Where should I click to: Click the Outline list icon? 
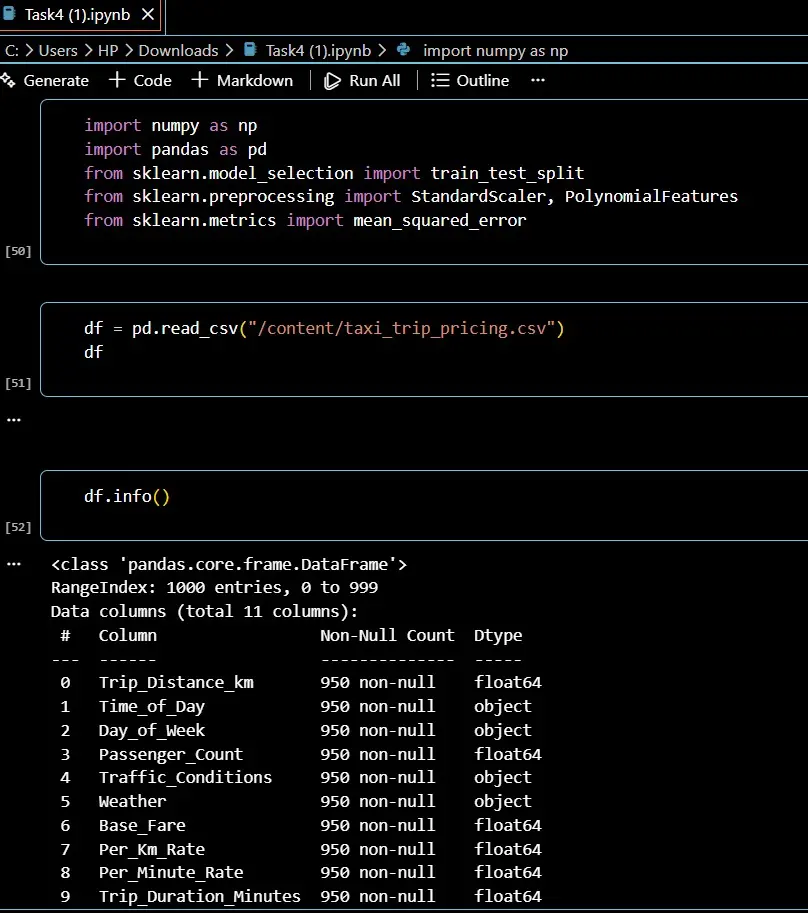[440, 80]
